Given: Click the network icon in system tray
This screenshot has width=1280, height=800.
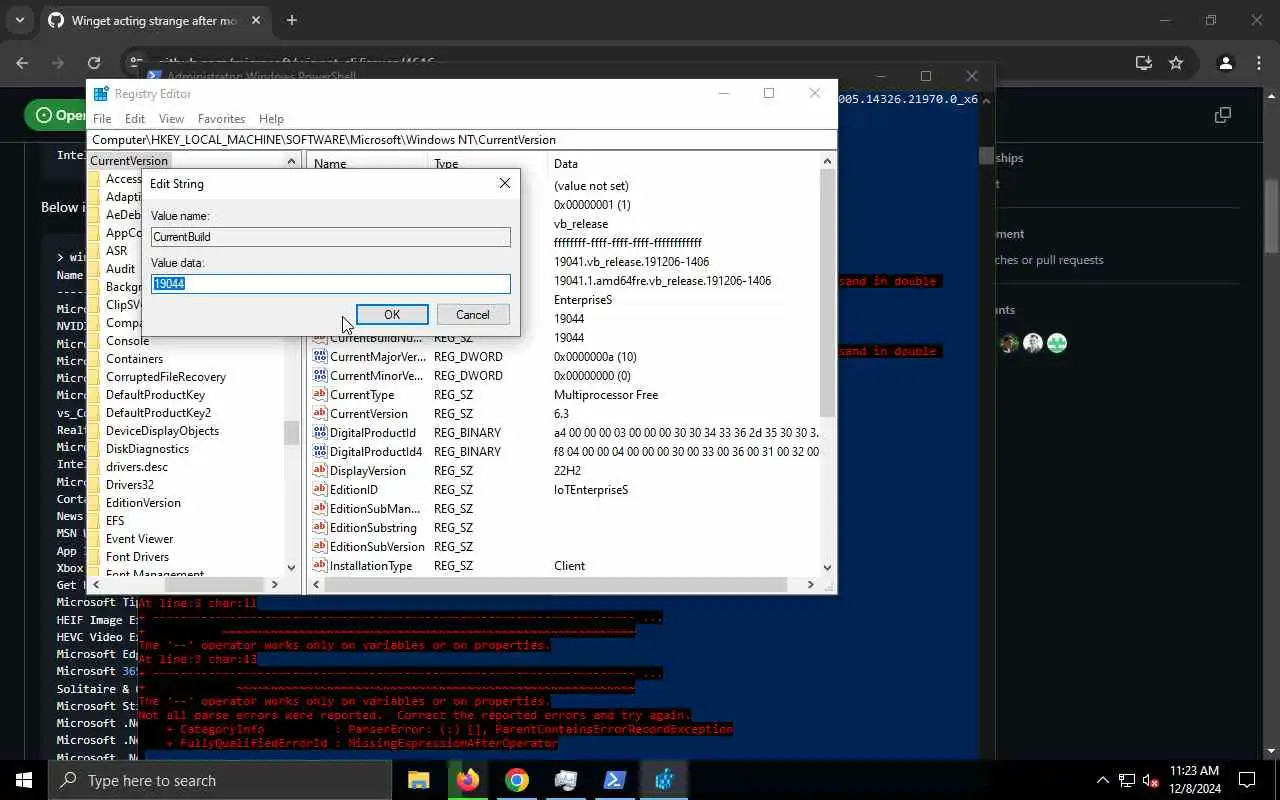Looking at the screenshot, I should pyautogui.click(x=1126, y=780).
